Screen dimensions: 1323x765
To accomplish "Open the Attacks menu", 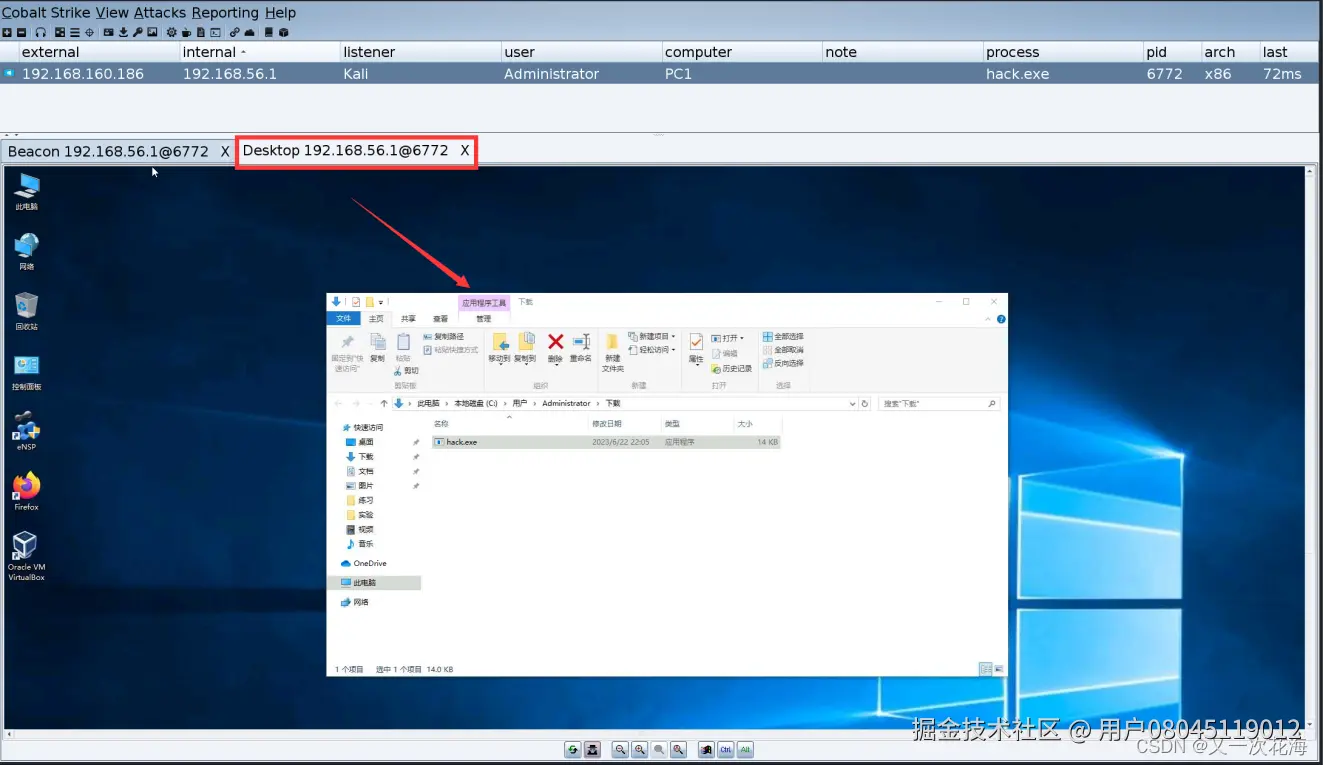I will pyautogui.click(x=160, y=12).
